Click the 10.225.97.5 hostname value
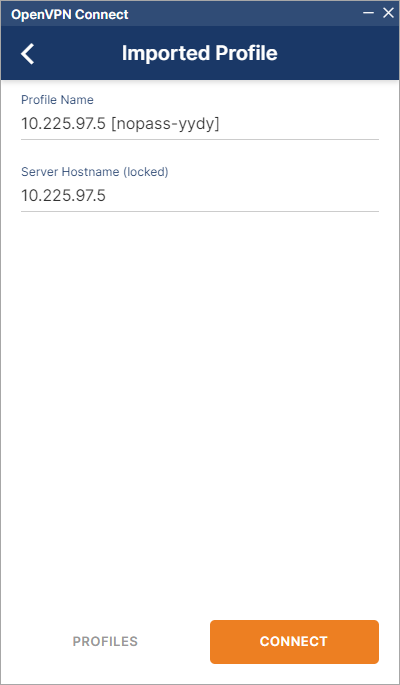The image size is (400, 685). click(63, 196)
